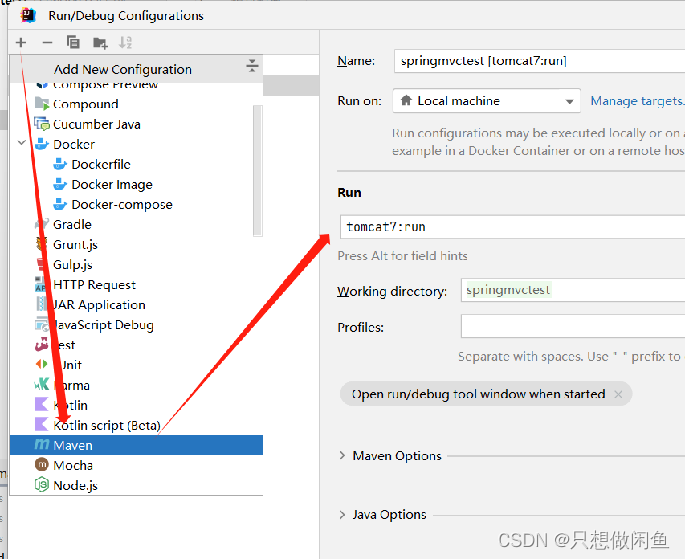The height and width of the screenshot is (560, 685).
Task: Remove Open run/debug tool window option
Action: [x=618, y=394]
